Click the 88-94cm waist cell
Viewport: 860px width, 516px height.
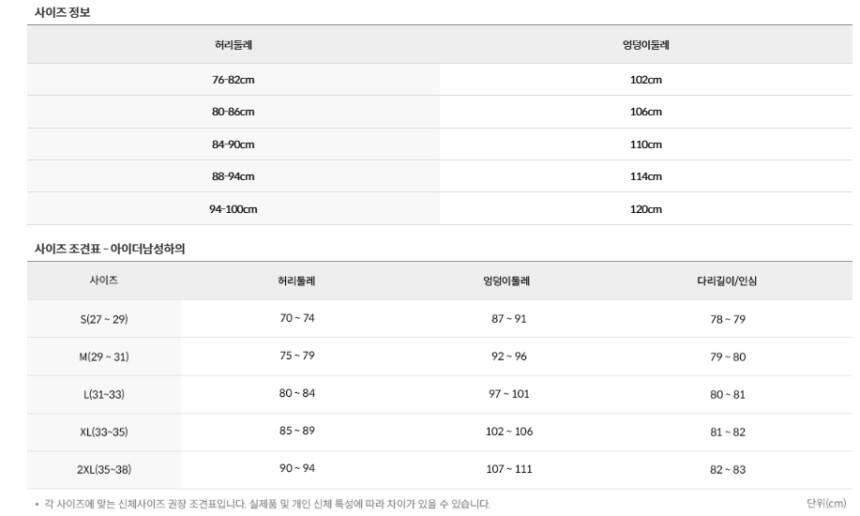233,176
